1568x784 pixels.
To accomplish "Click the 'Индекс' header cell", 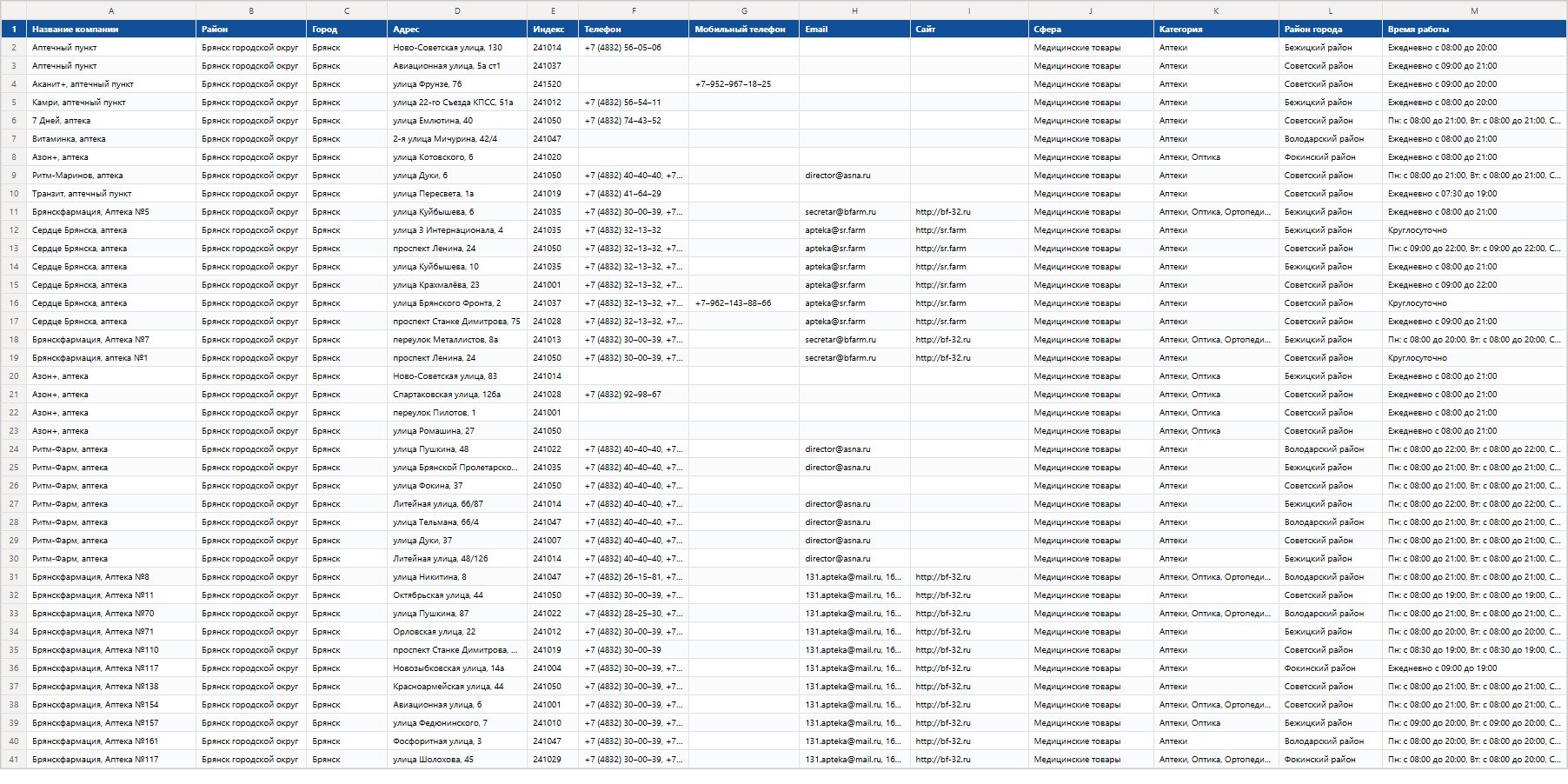I will coord(553,29).
